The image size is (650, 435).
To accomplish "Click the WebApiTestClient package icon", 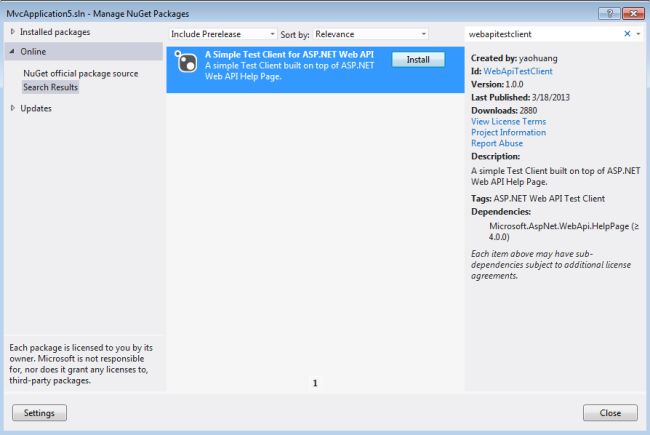I will [x=186, y=62].
